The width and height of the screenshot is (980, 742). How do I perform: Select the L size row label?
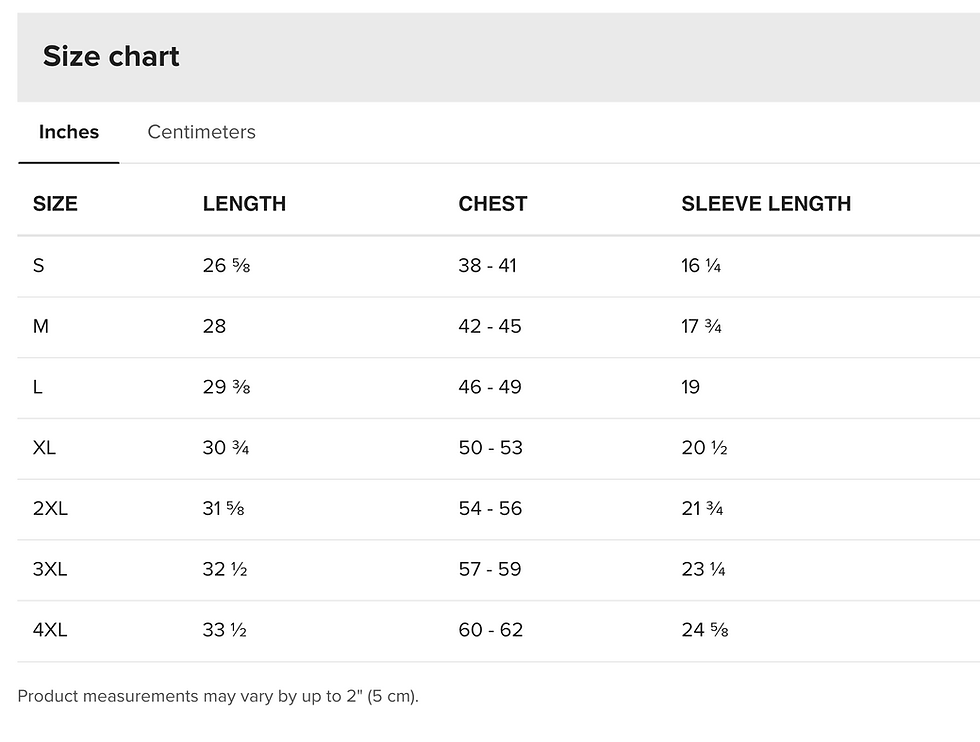click(38, 387)
